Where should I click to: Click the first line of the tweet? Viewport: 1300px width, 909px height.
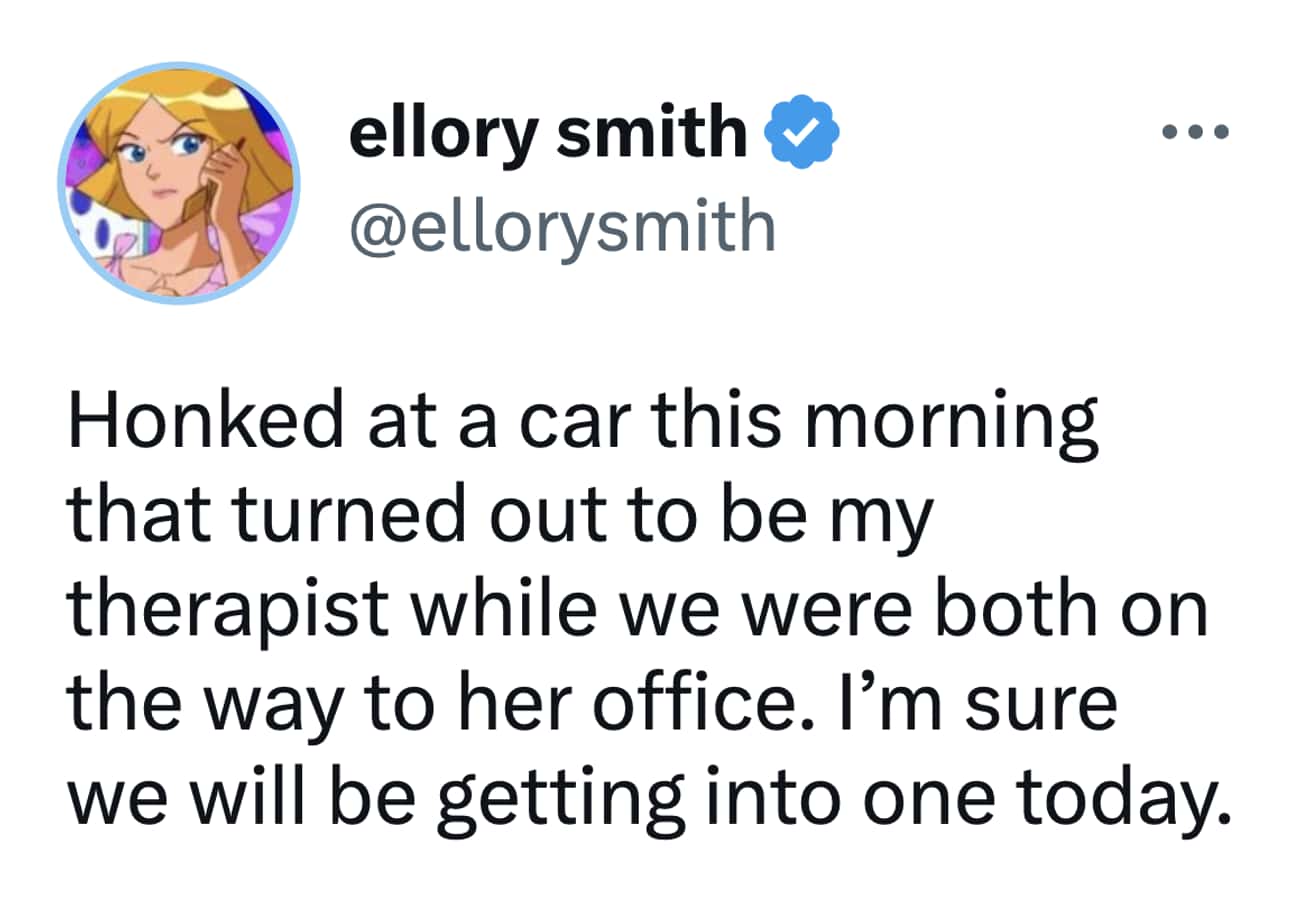click(x=585, y=420)
